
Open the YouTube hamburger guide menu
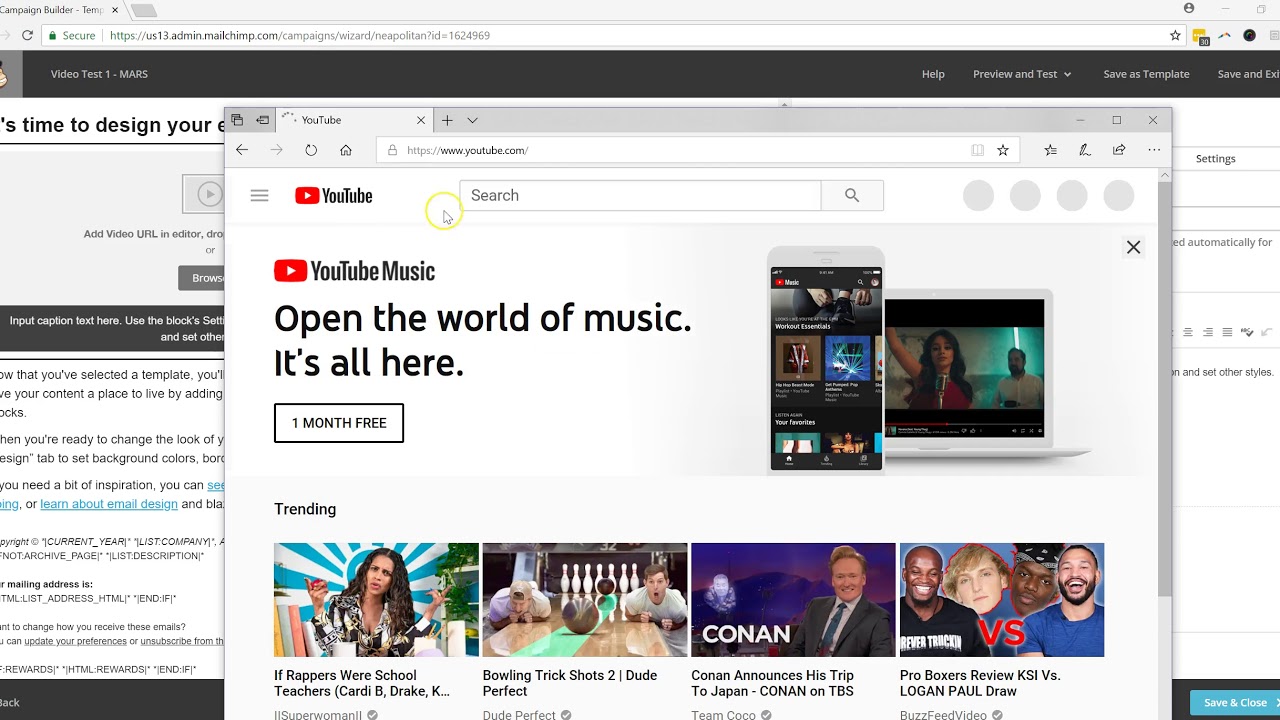click(259, 196)
